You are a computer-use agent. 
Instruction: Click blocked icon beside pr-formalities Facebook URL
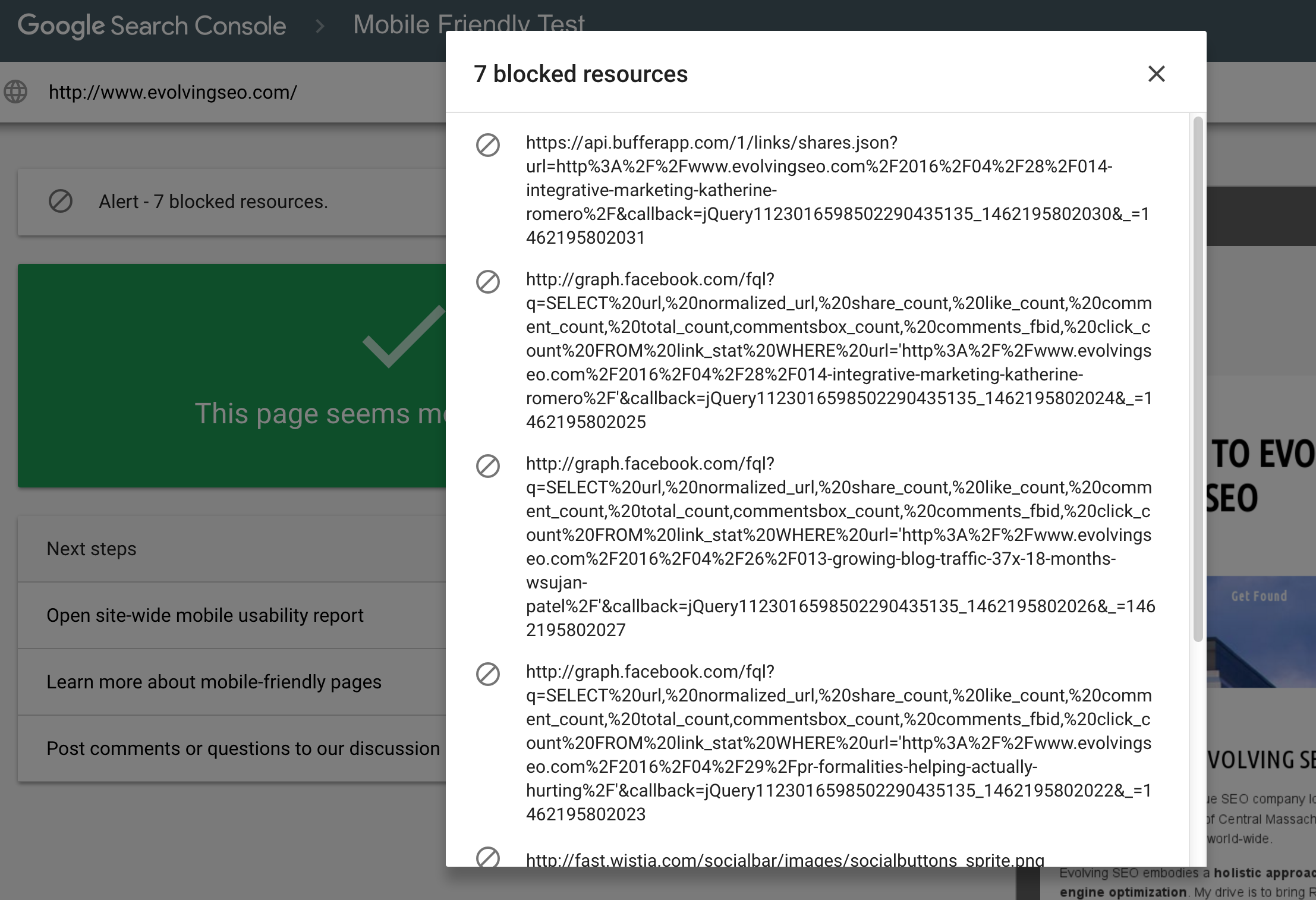coord(487,674)
